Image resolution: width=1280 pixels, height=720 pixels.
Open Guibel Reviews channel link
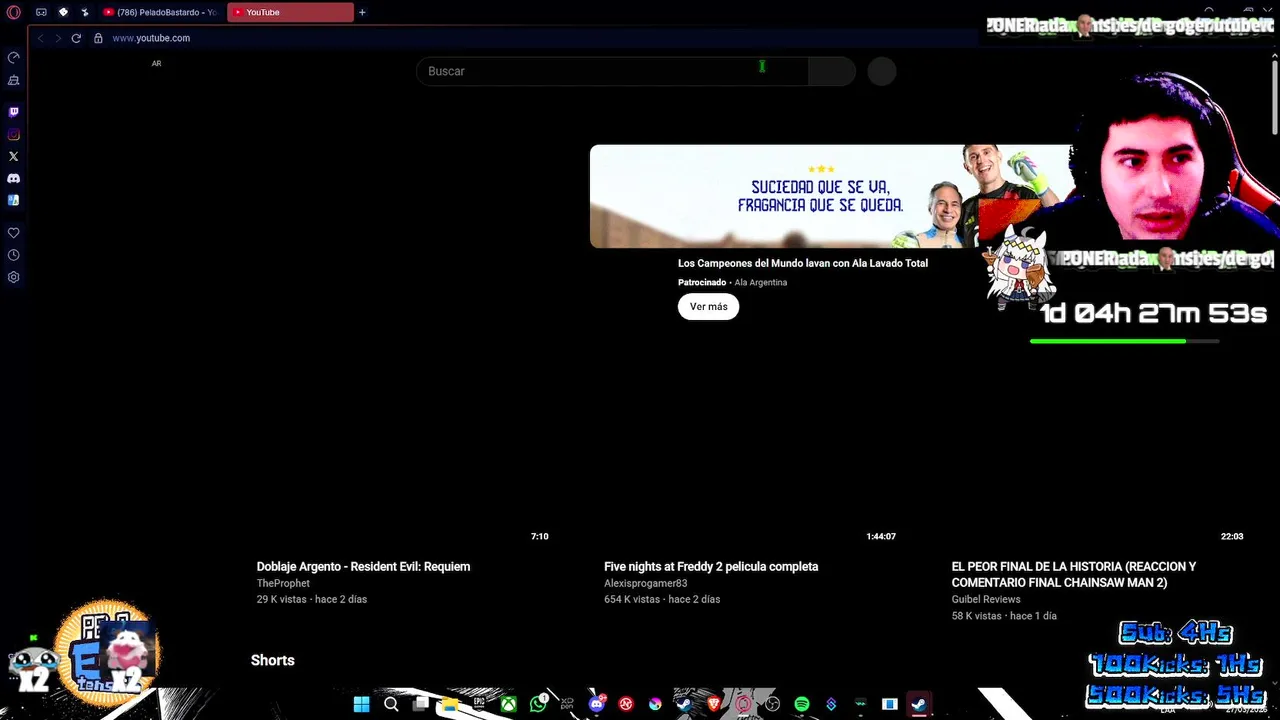pos(986,599)
